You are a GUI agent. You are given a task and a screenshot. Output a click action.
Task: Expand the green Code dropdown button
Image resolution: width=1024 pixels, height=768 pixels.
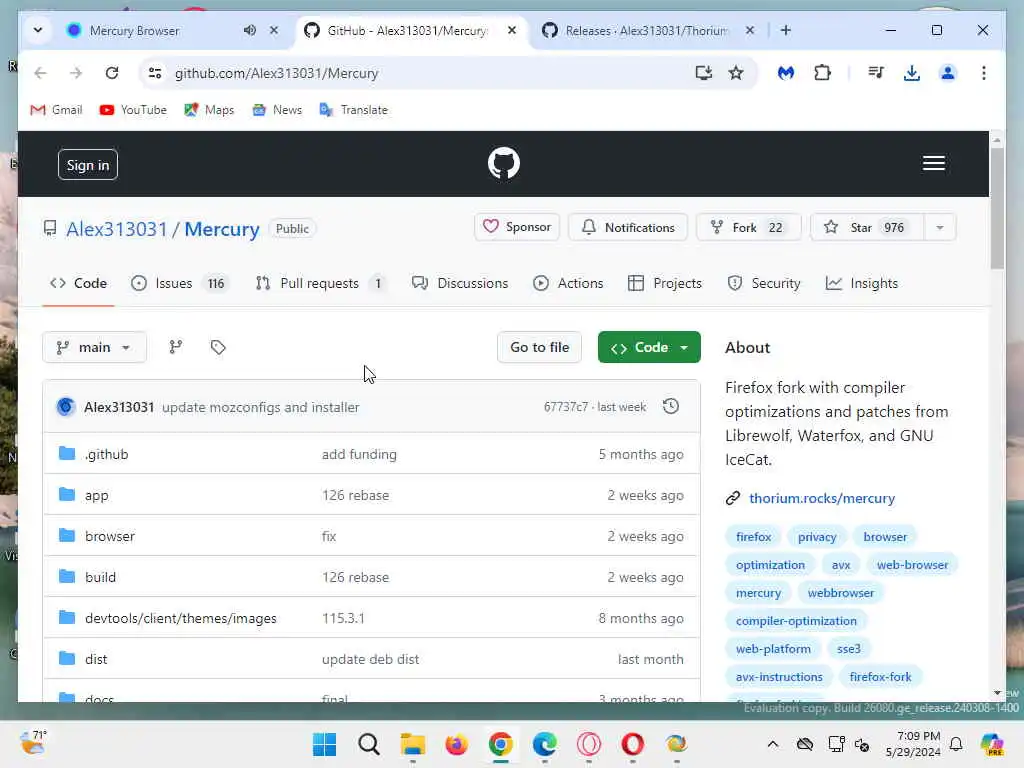(649, 347)
